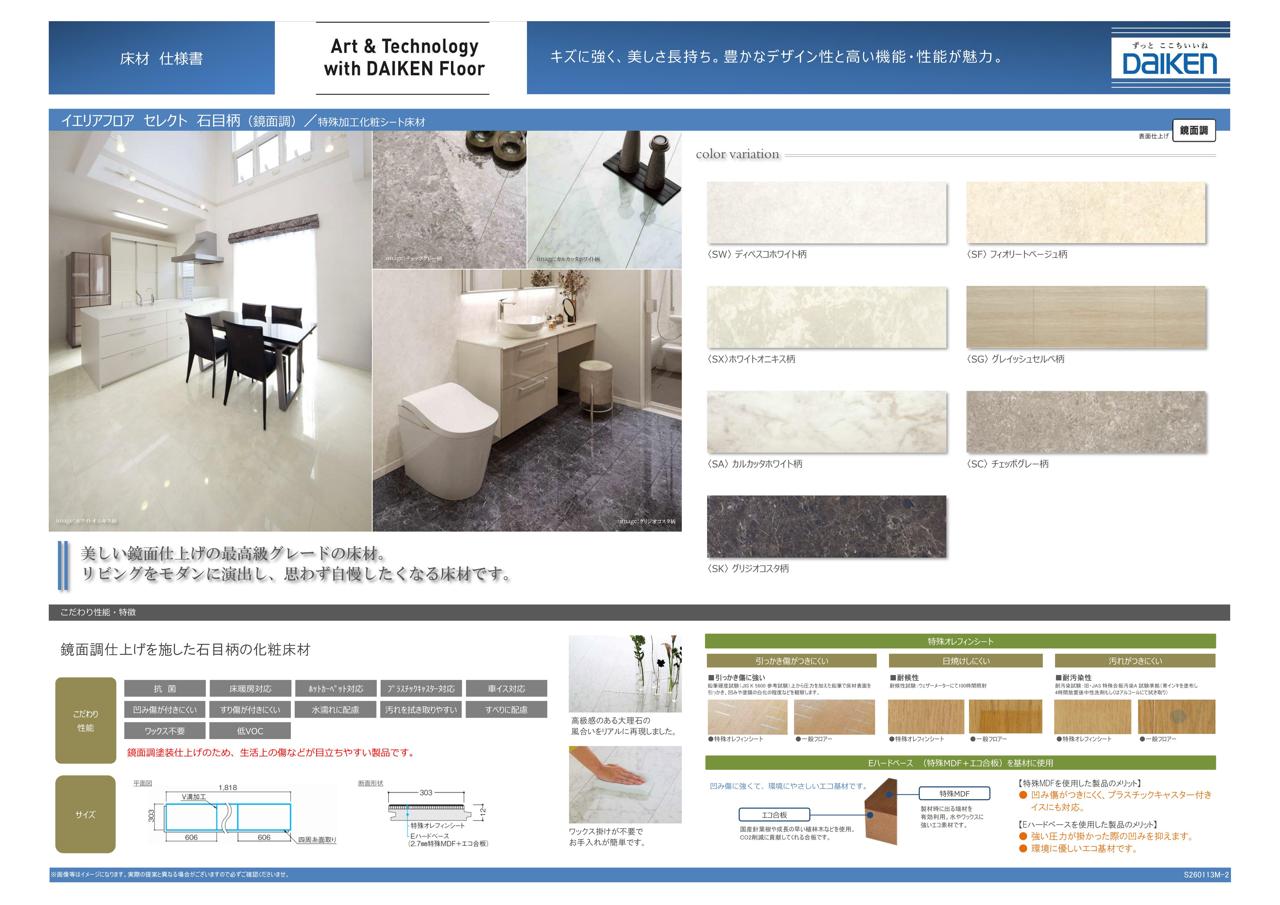
Task: Click the サイズ olive label block
Action: [85, 814]
